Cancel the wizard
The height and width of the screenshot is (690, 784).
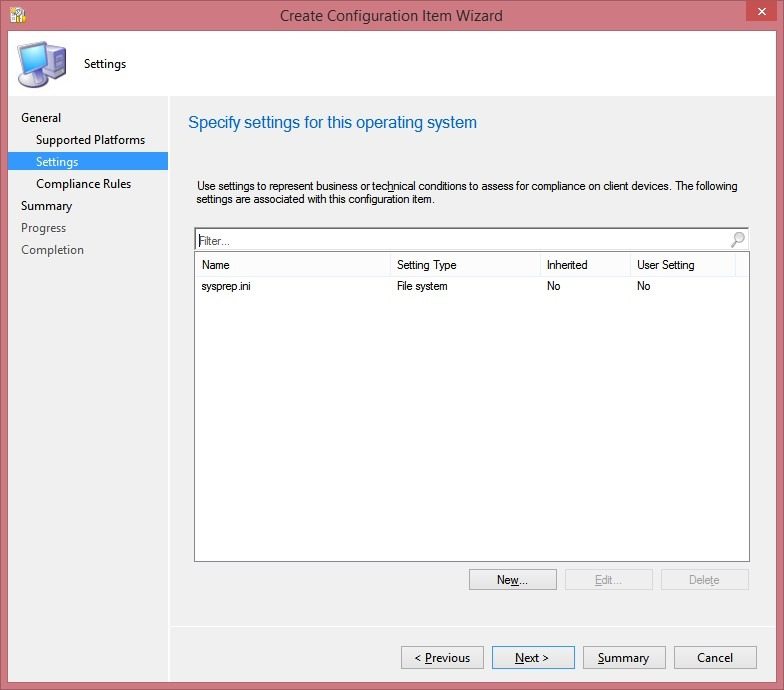pos(715,658)
